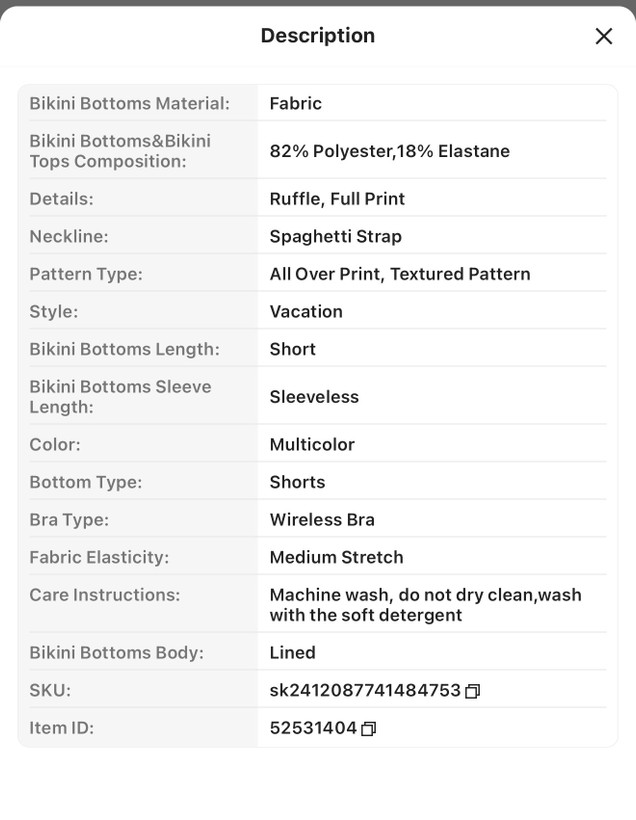The image size is (636, 820).
Task: Click the Lined value for Bikini Bottoms Body
Action: (292, 653)
